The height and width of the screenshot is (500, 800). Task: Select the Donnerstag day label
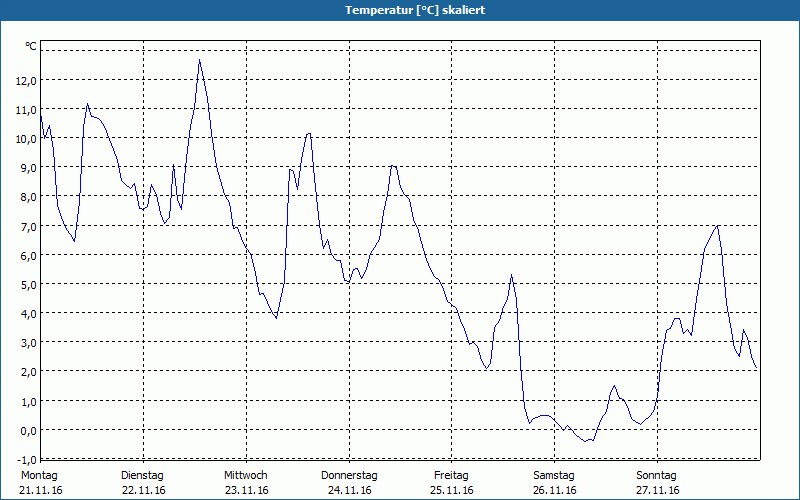349,476
